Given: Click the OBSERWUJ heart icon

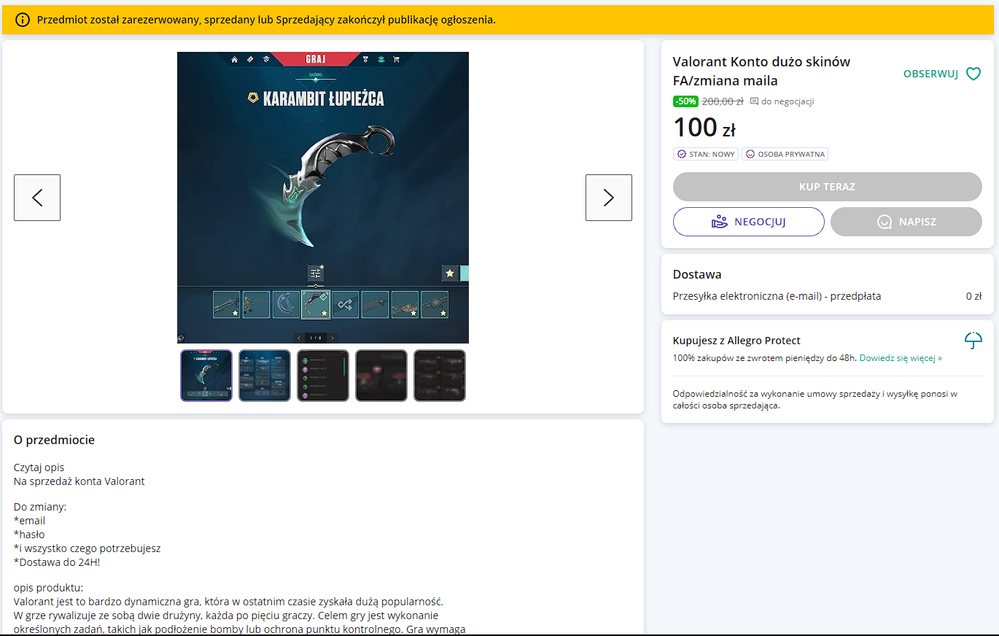Looking at the screenshot, I should [x=973, y=74].
